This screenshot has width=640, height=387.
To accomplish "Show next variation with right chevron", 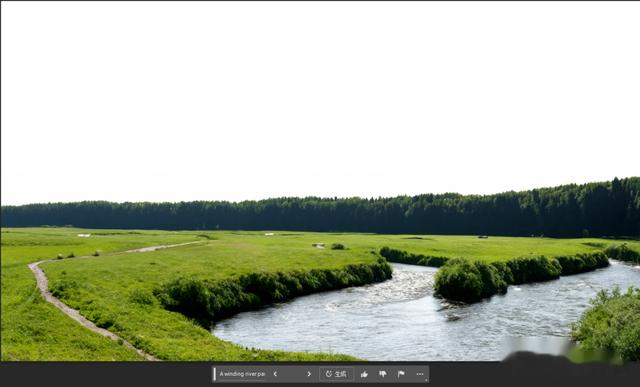I will 309,374.
